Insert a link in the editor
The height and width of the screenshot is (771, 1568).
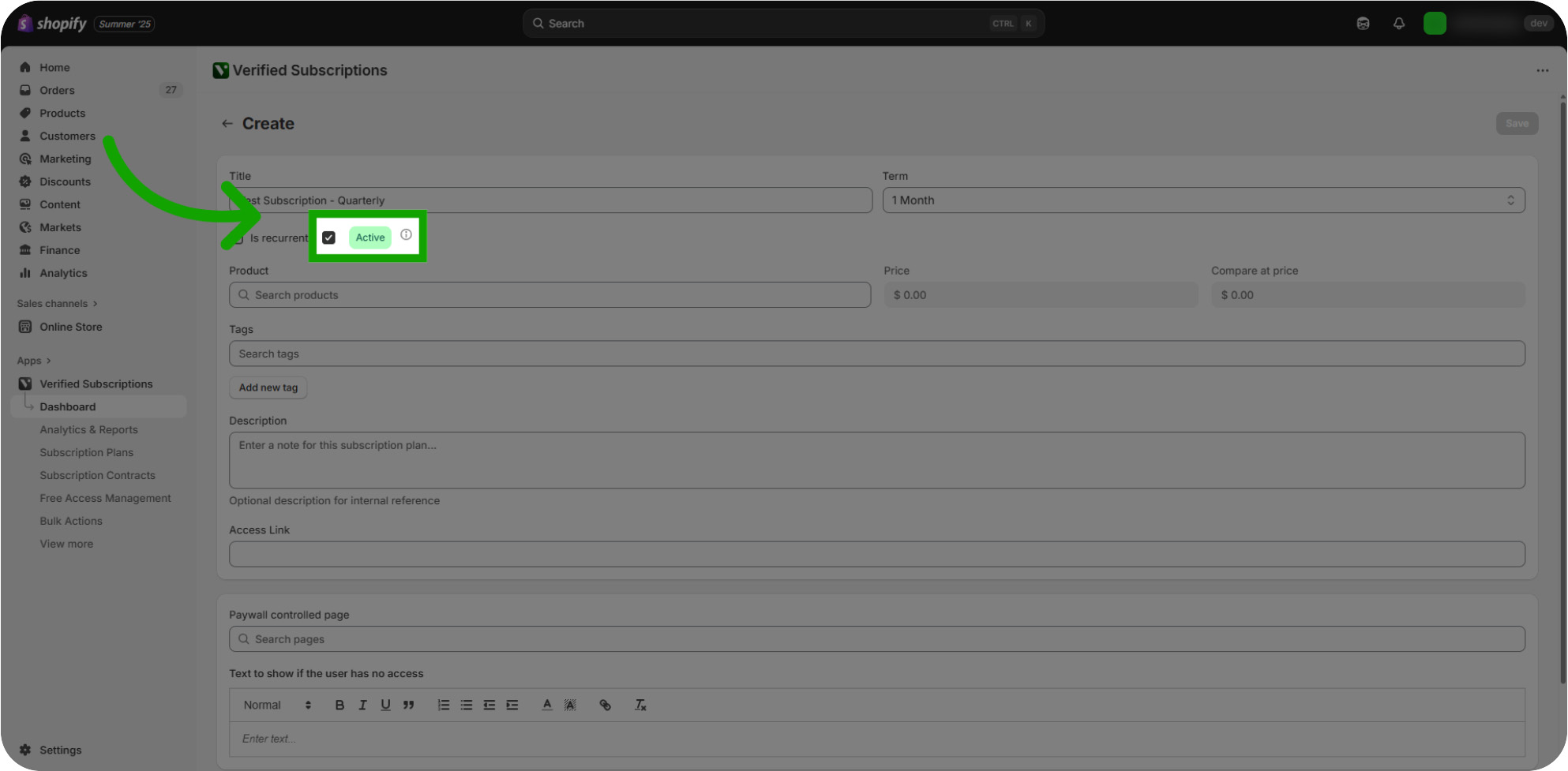click(605, 706)
